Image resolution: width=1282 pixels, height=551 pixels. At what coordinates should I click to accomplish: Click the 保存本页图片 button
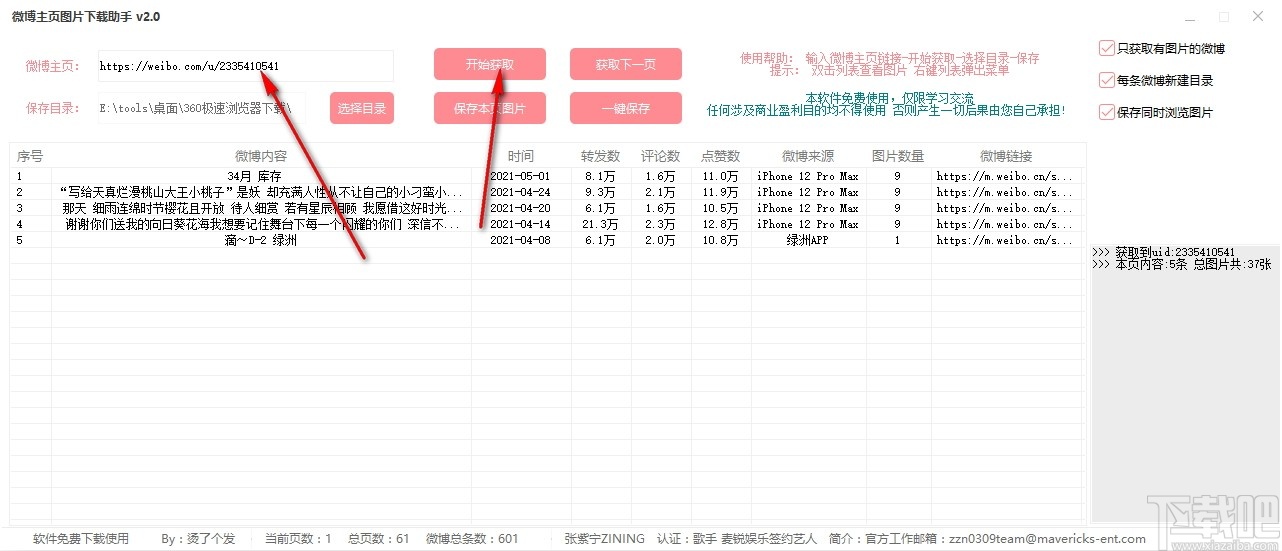point(490,108)
